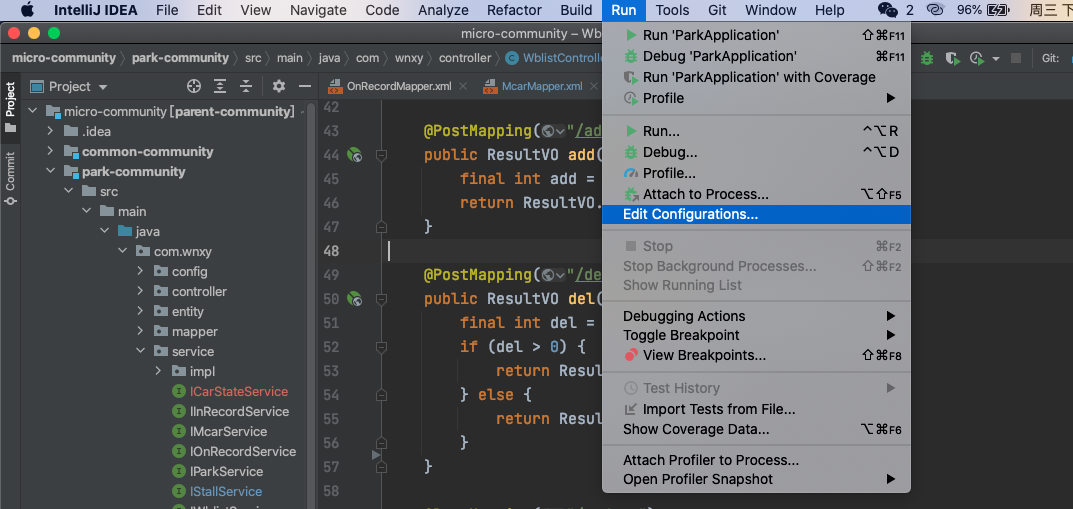
Task: Open Project panel gear settings
Action: coord(279,86)
